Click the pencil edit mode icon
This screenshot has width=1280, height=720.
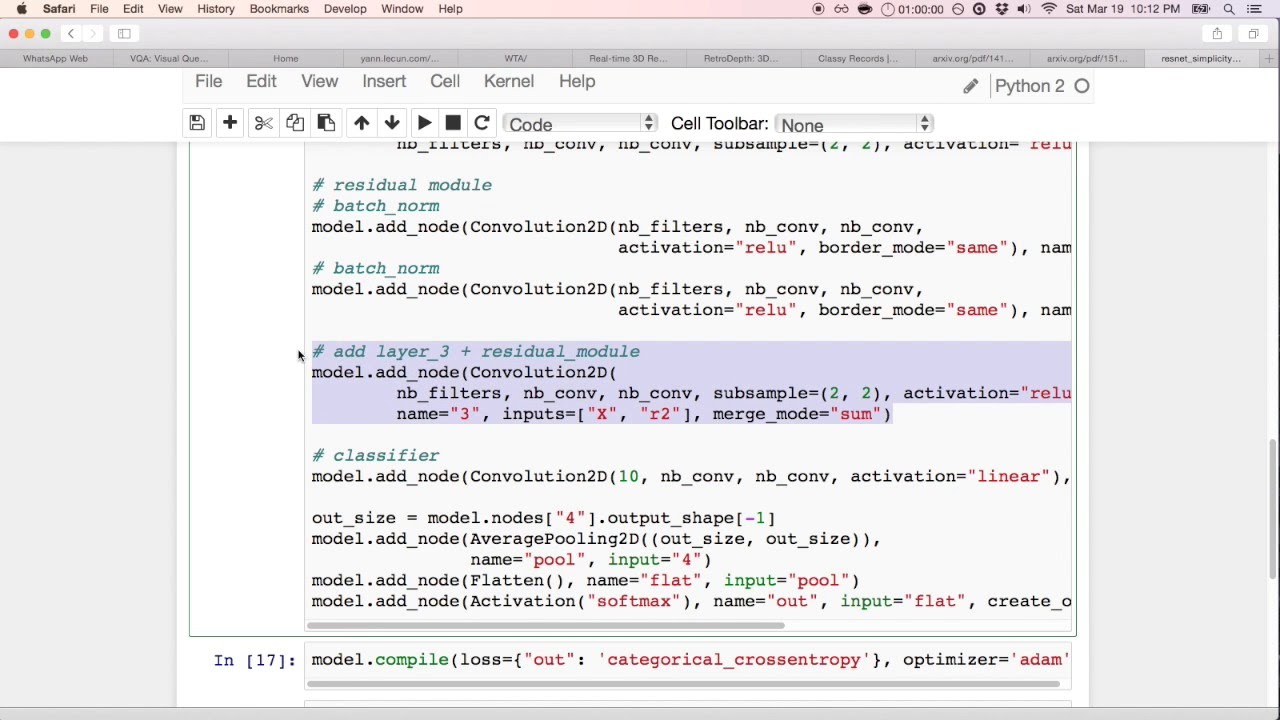coord(970,86)
